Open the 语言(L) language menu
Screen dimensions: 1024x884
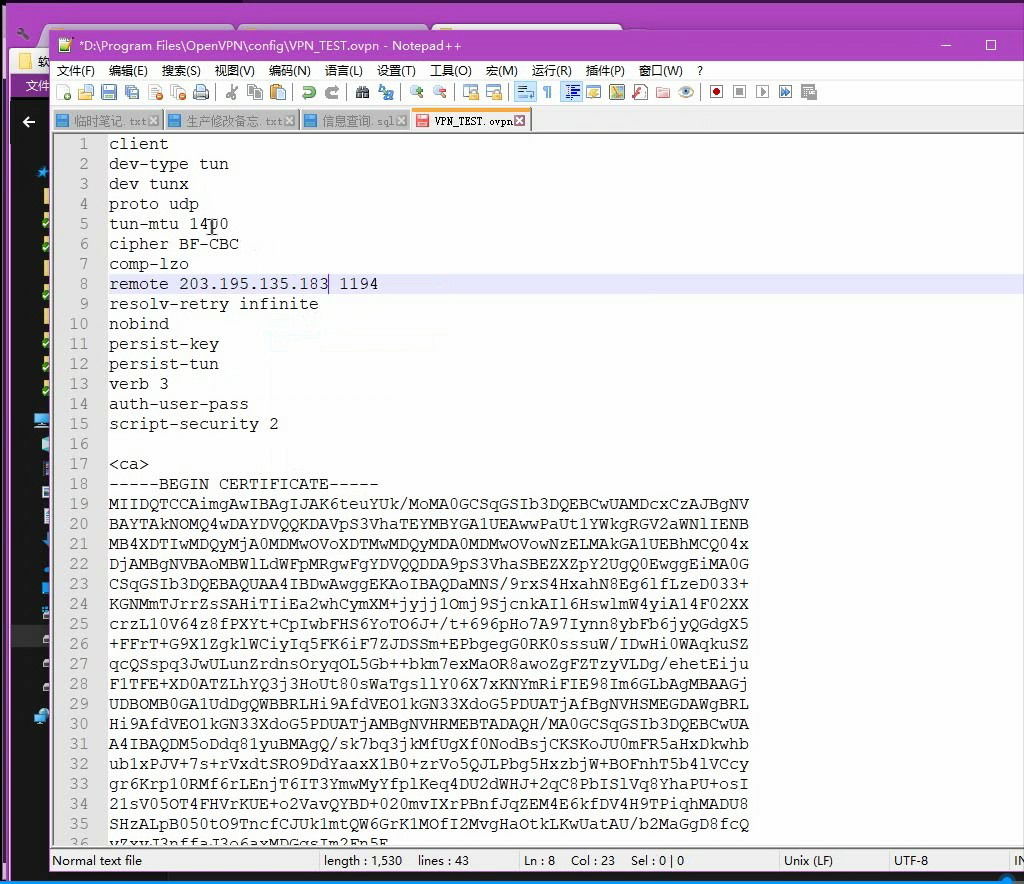tap(344, 70)
